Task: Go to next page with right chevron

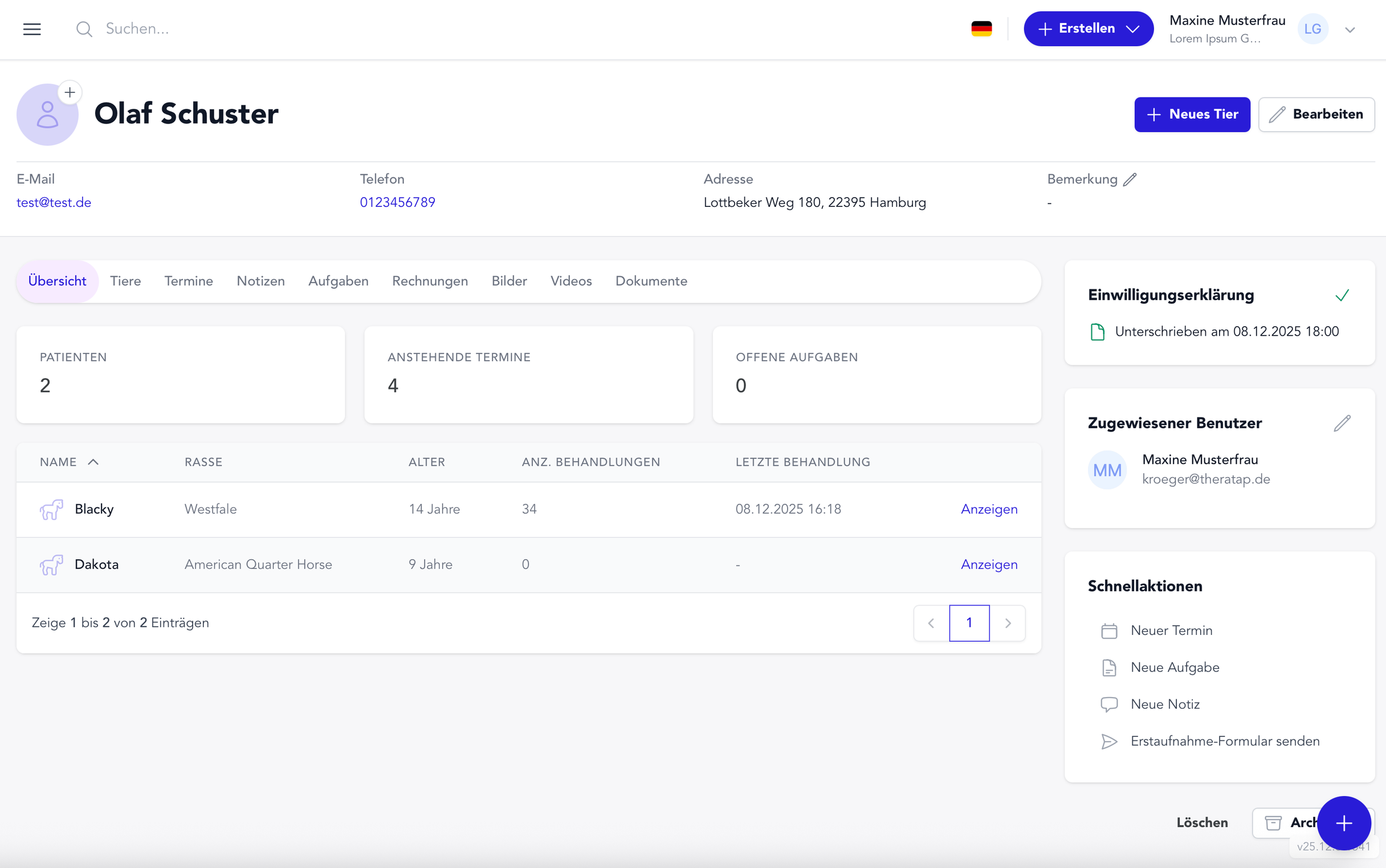Action: [x=1009, y=623]
